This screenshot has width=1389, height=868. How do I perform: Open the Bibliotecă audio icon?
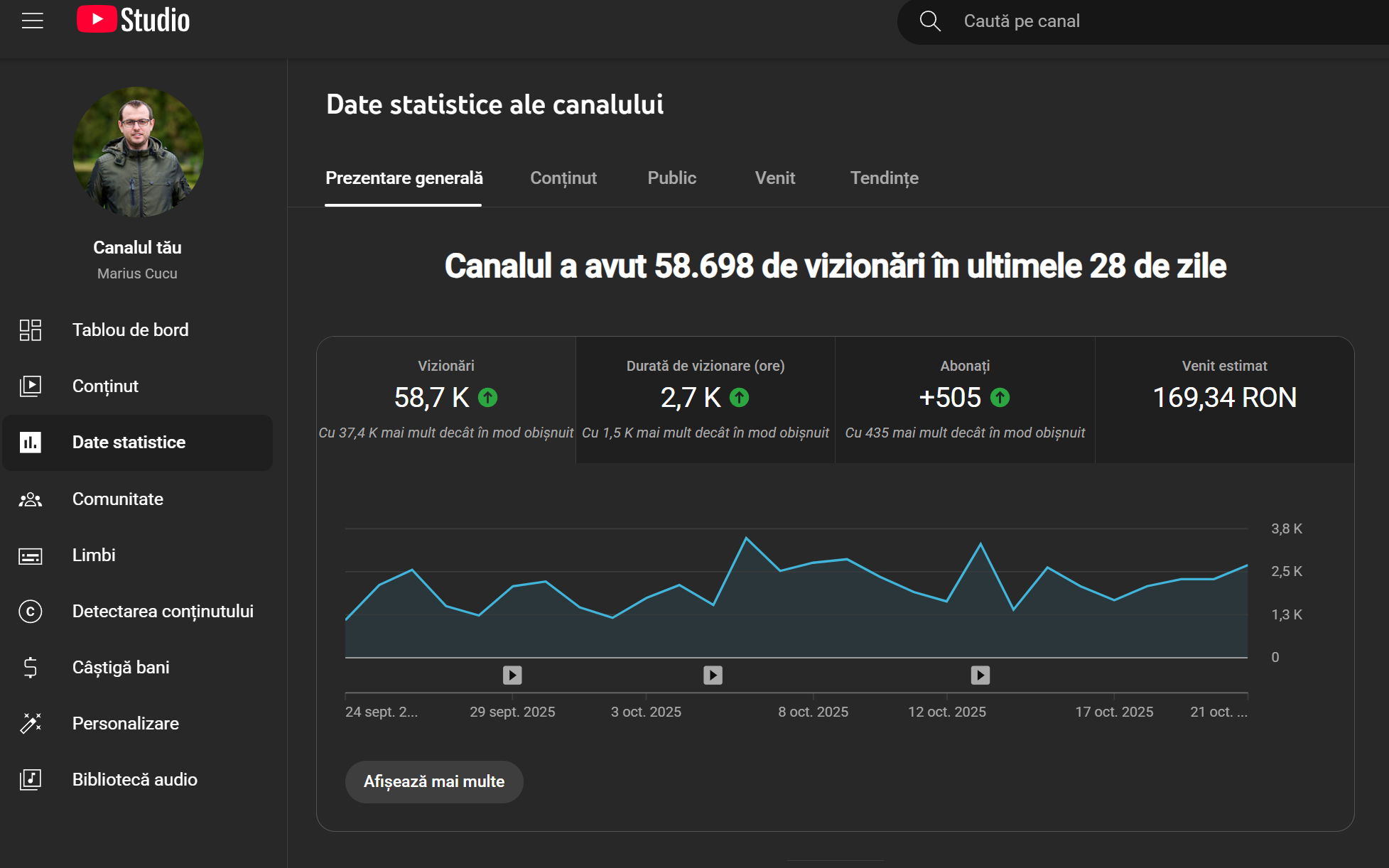pyautogui.click(x=31, y=779)
